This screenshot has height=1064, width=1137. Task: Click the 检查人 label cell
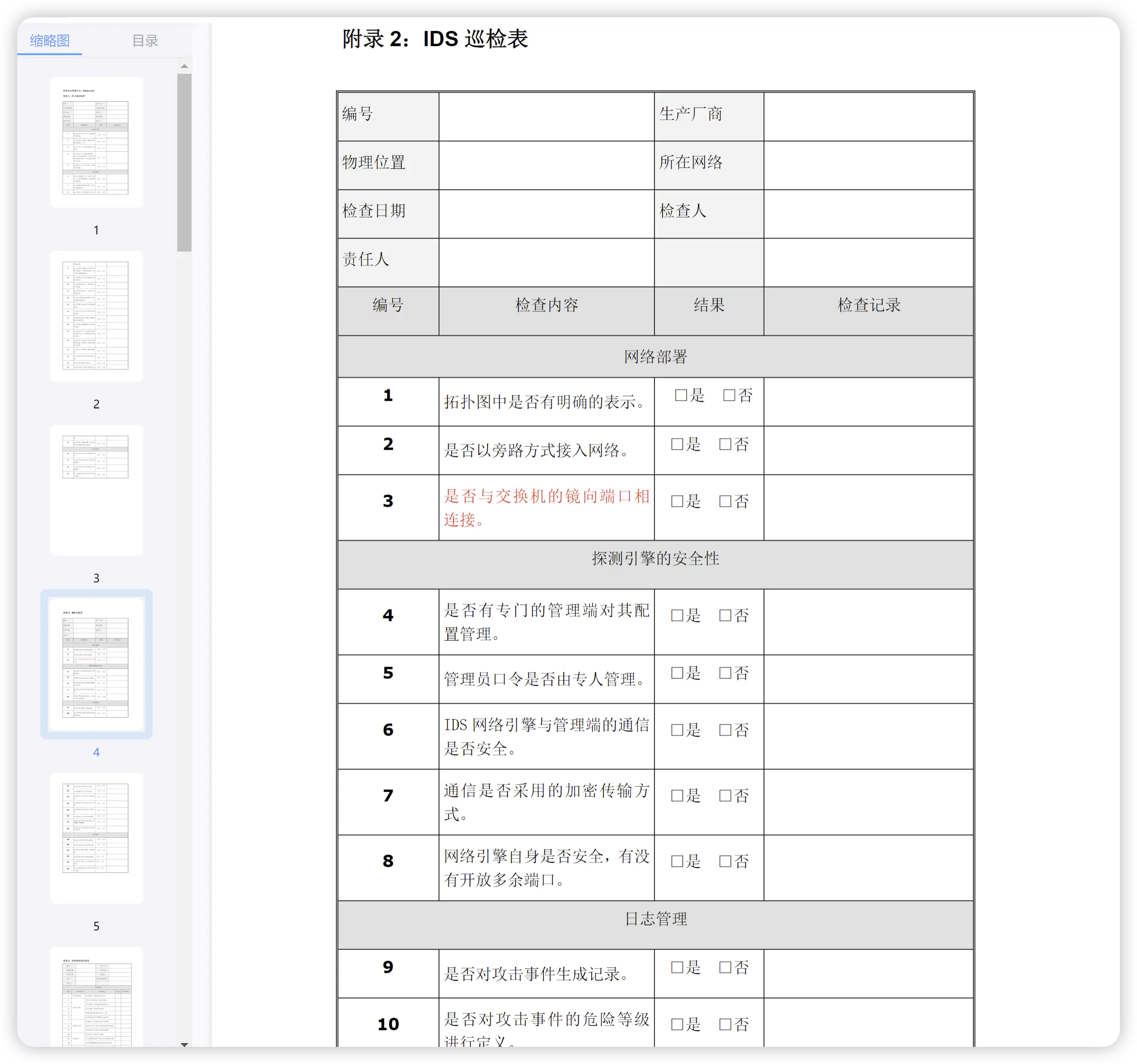click(x=709, y=214)
